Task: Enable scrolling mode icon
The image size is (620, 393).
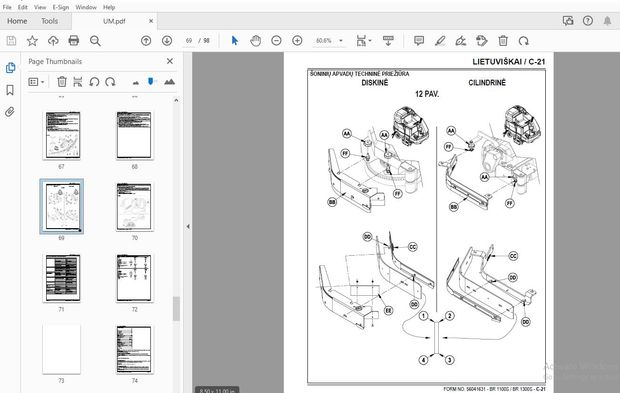Action: coord(388,40)
